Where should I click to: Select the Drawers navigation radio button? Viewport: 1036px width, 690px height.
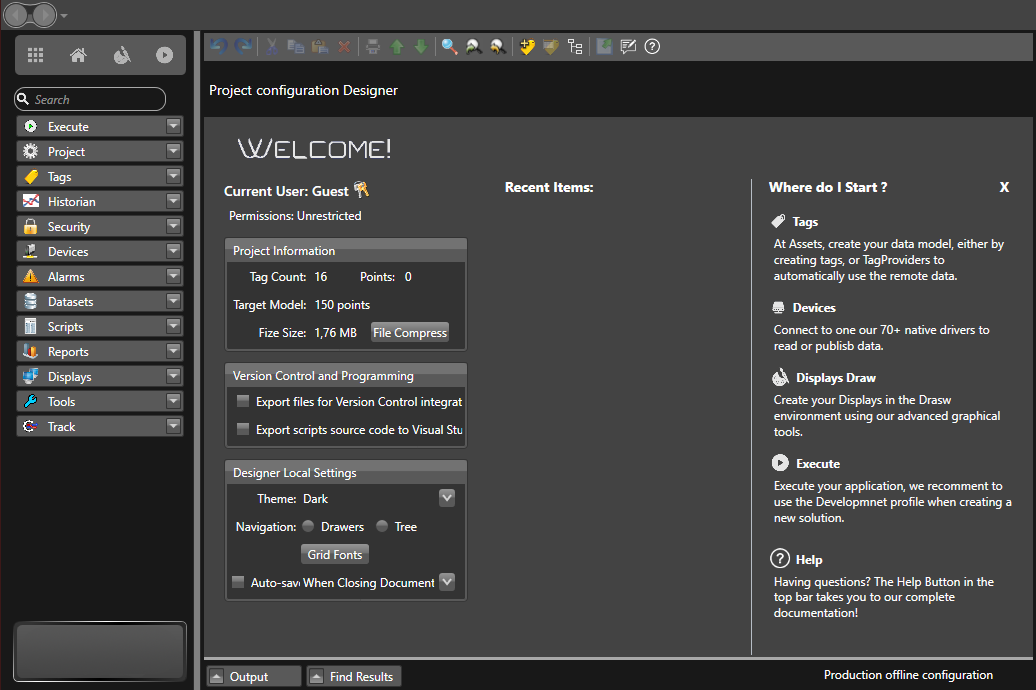click(309, 527)
